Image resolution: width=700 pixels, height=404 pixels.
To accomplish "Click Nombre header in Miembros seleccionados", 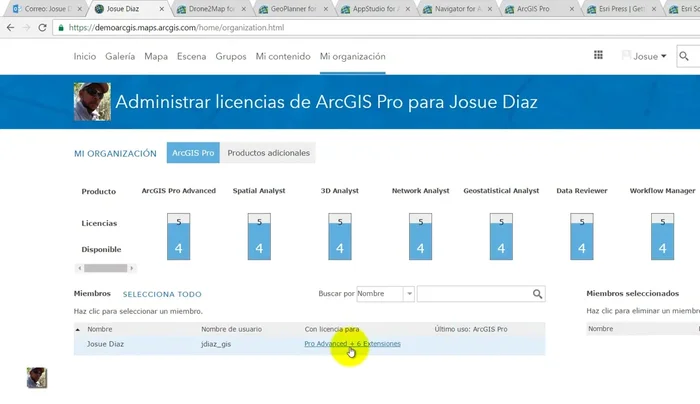I will pyautogui.click(x=600, y=329).
